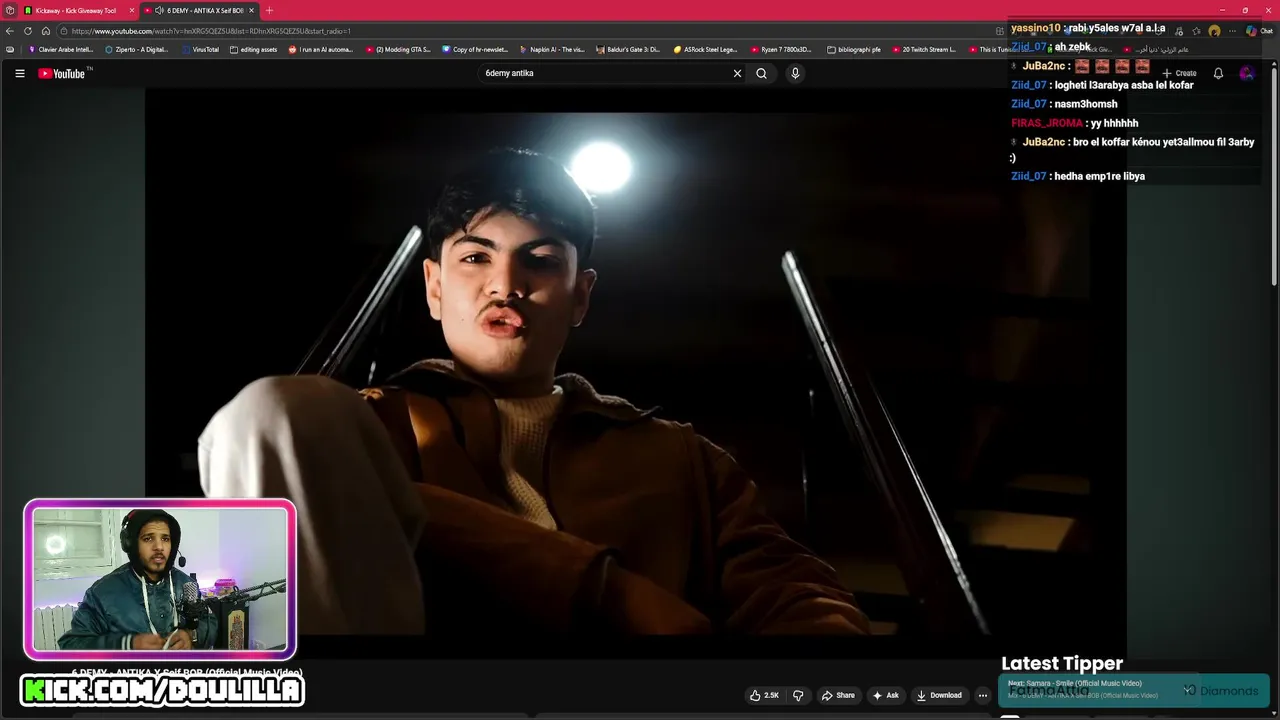Dislike the video with thumbs down
1280x720 pixels.
coord(798,695)
